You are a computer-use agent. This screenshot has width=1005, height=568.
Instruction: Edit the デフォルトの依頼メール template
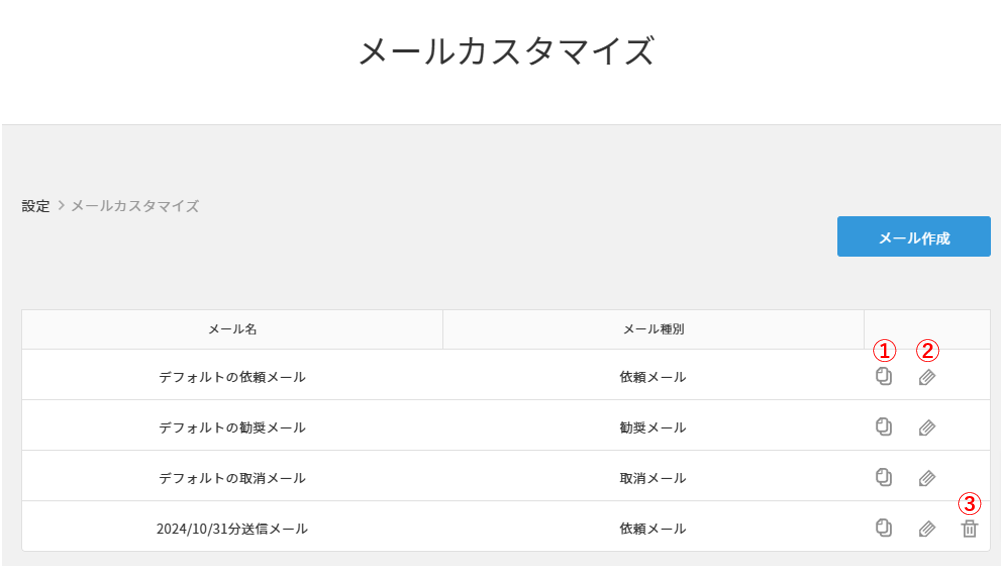[927, 377]
